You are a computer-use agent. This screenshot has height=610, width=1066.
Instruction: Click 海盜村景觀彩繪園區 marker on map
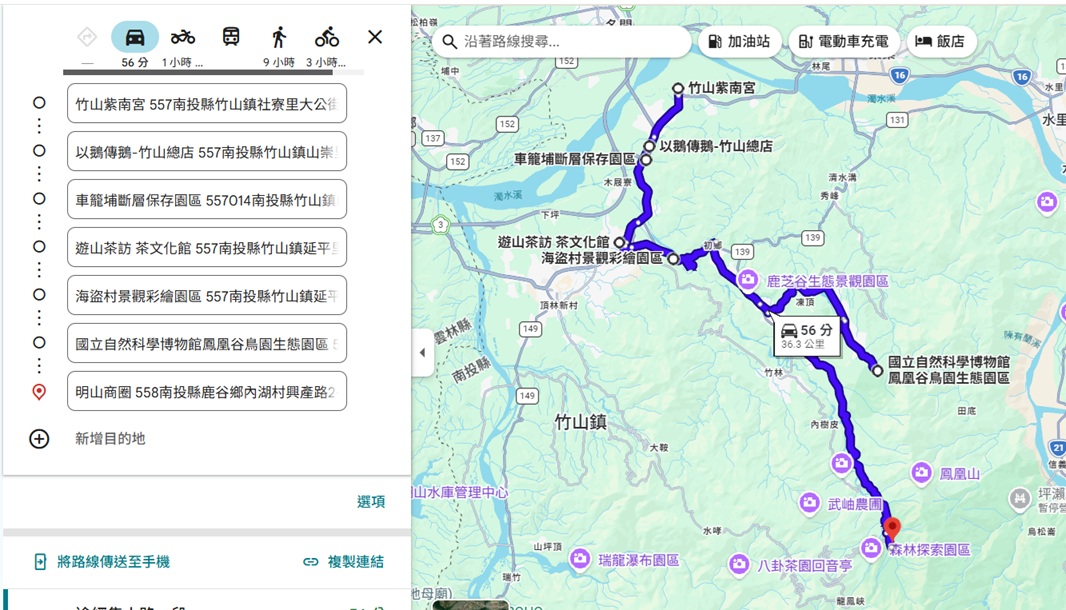pyautogui.click(x=672, y=258)
